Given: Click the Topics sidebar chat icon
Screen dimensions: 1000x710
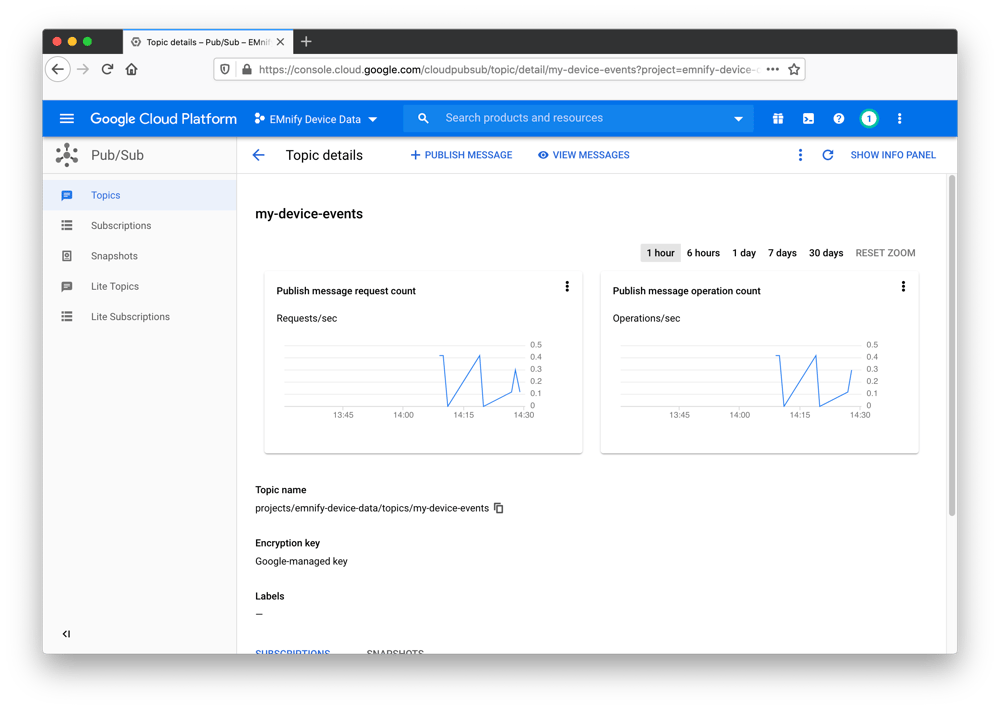Looking at the screenshot, I should [x=67, y=195].
